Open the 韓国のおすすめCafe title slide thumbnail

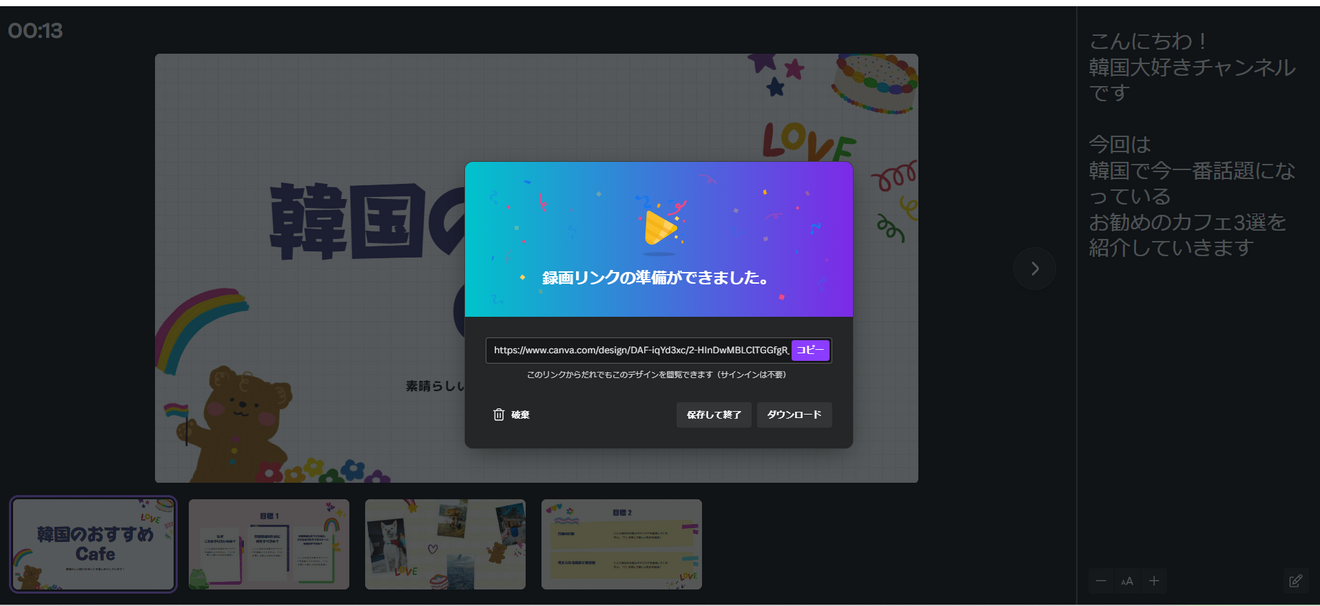93,544
